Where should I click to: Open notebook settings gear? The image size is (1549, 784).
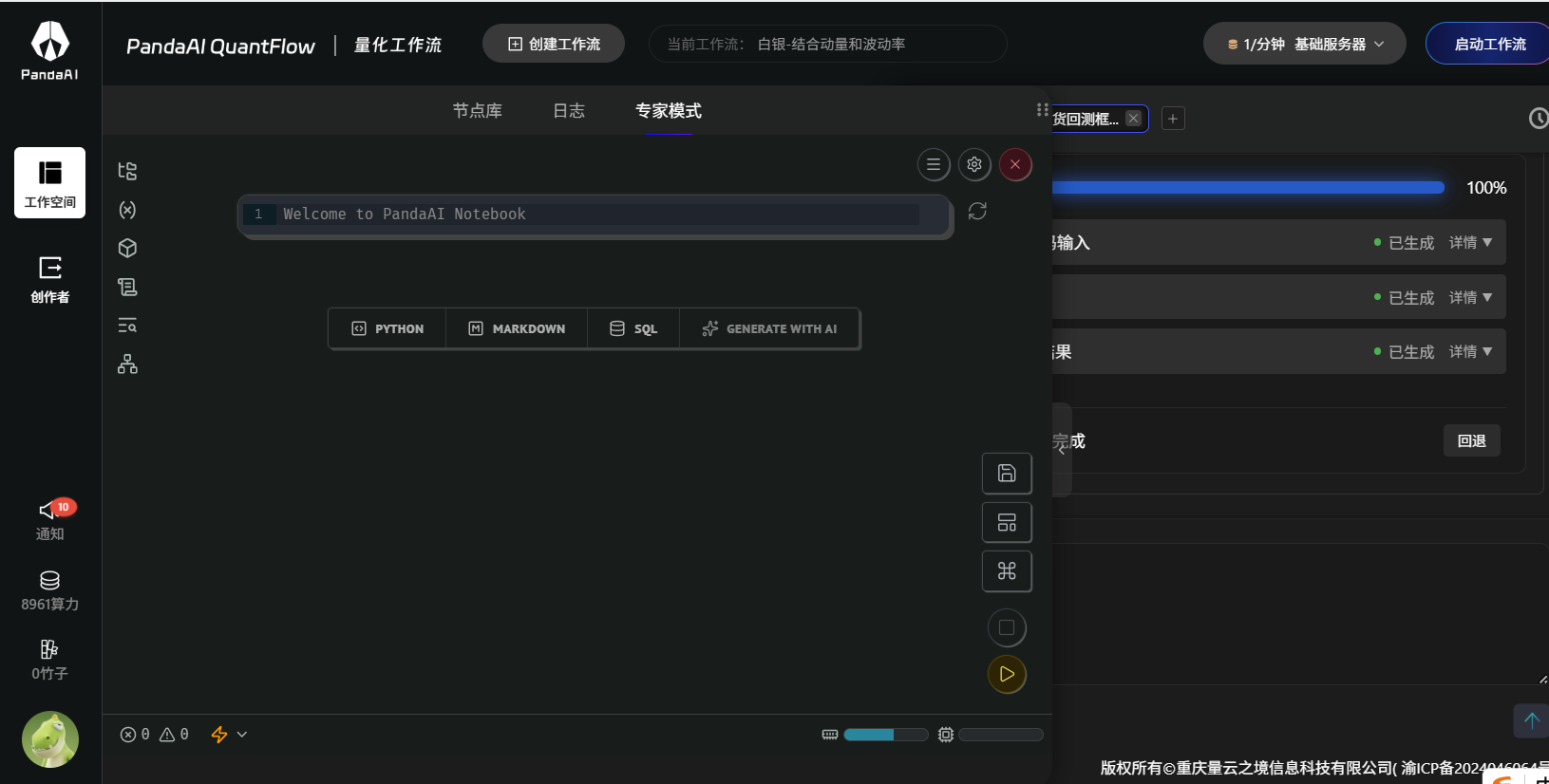coord(974,164)
